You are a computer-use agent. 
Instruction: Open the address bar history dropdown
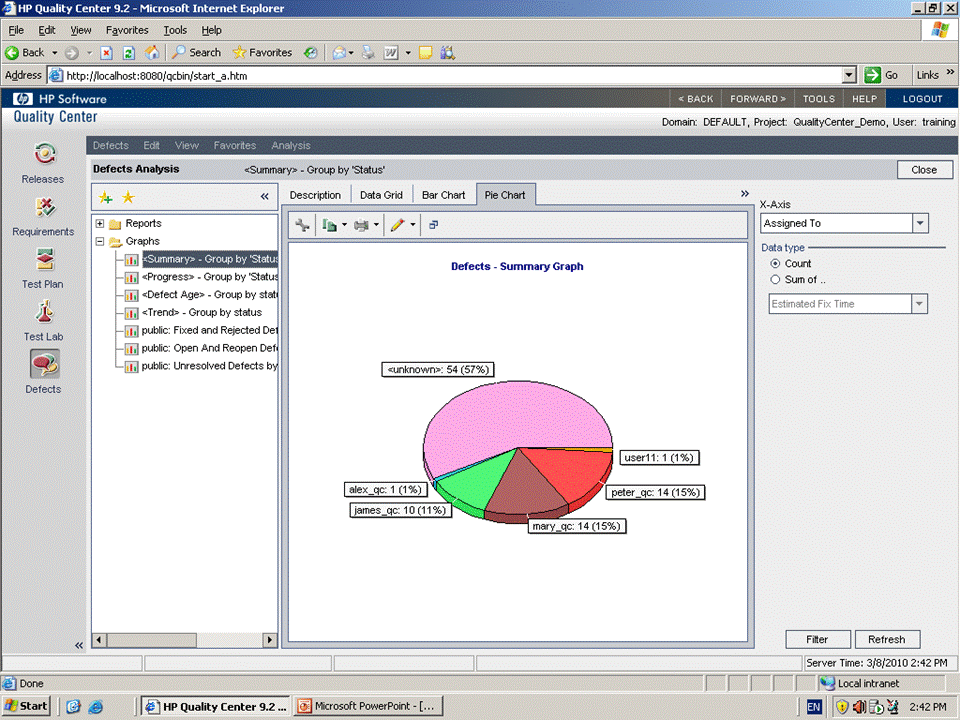(849, 75)
